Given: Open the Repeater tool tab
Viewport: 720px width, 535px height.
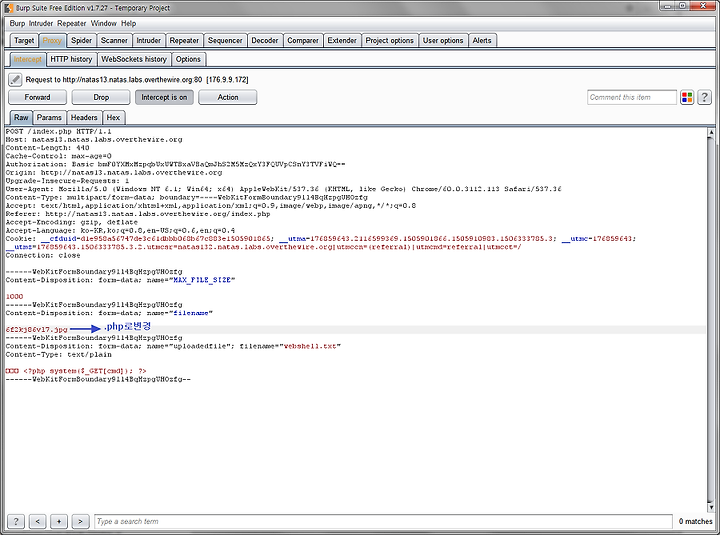Looking at the screenshot, I should tap(184, 40).
